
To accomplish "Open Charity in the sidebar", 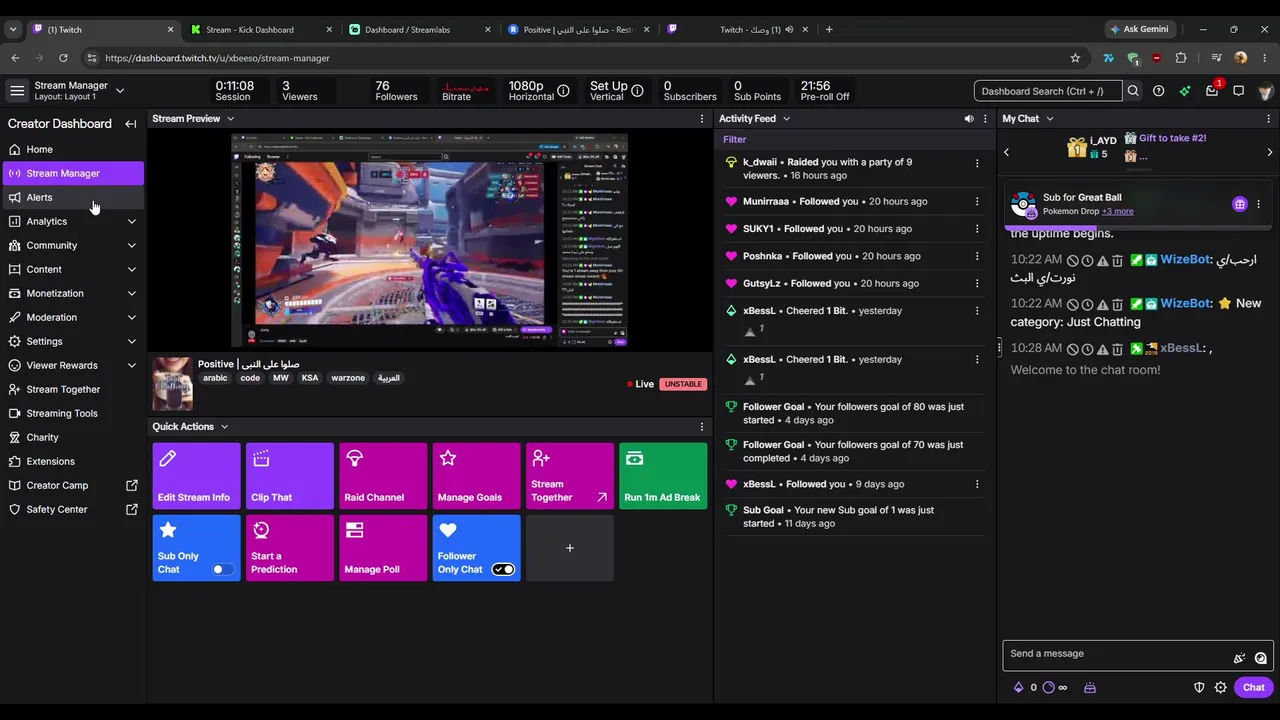I will pyautogui.click(x=72, y=437).
